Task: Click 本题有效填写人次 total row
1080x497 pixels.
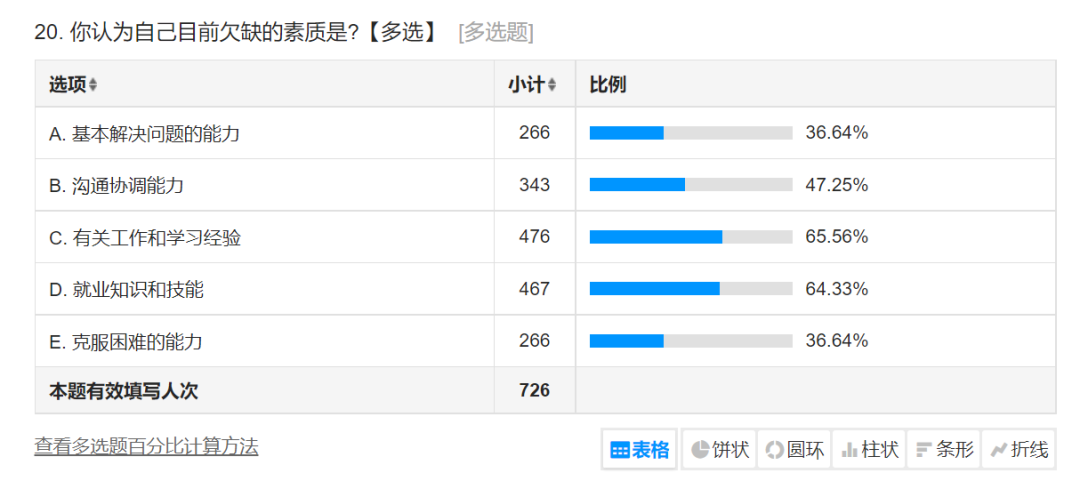Action: coord(124,391)
